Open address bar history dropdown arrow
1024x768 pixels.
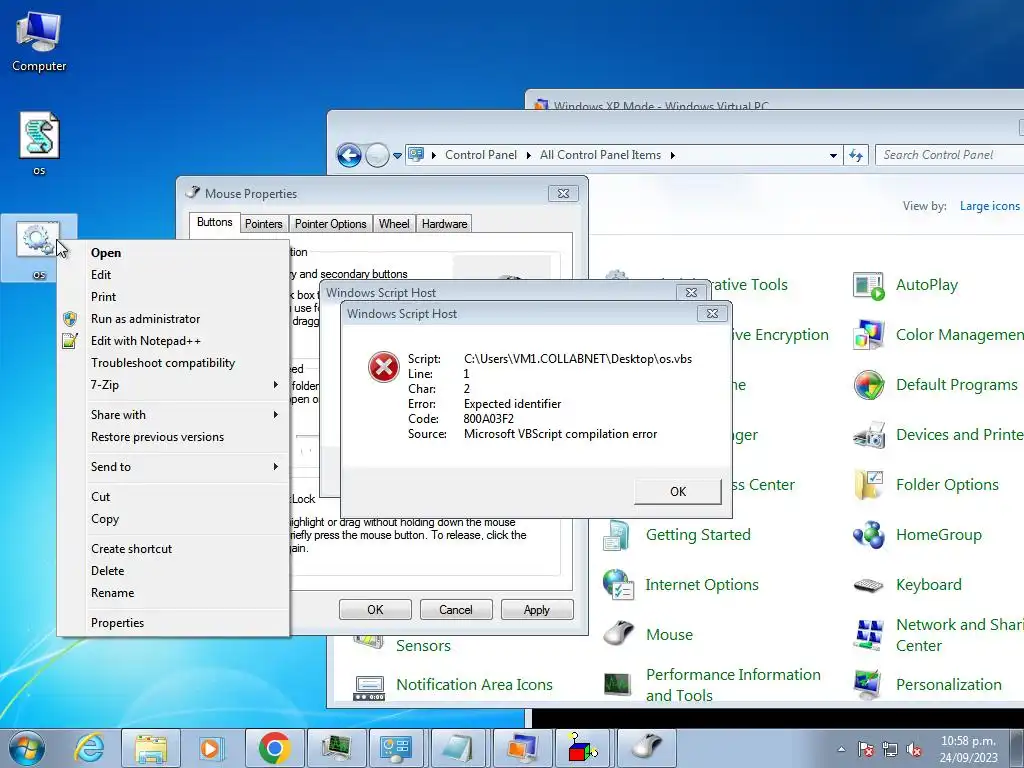(833, 155)
